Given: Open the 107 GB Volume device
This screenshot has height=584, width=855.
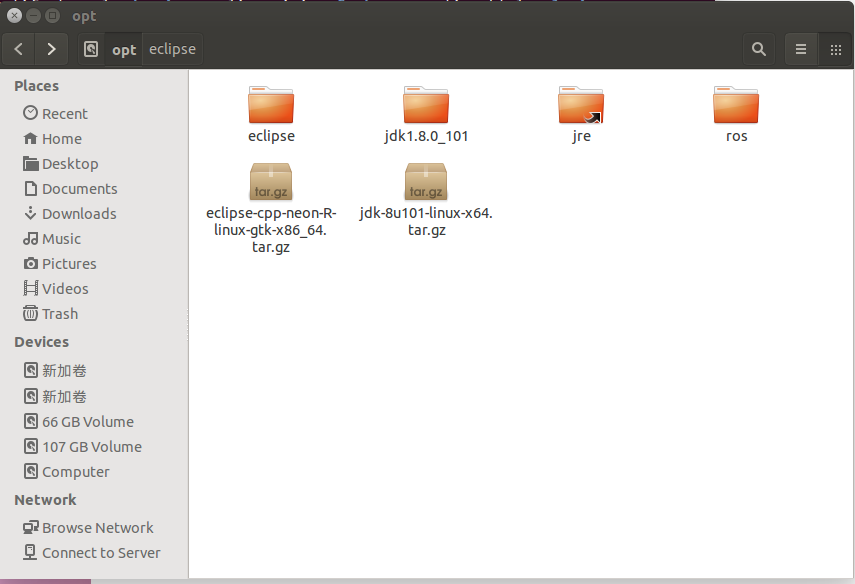Looking at the screenshot, I should point(94,447).
